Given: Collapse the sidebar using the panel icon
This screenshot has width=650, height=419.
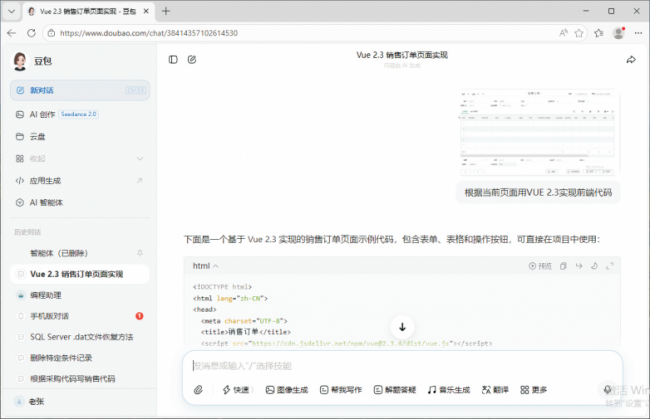Looking at the screenshot, I should 173,60.
